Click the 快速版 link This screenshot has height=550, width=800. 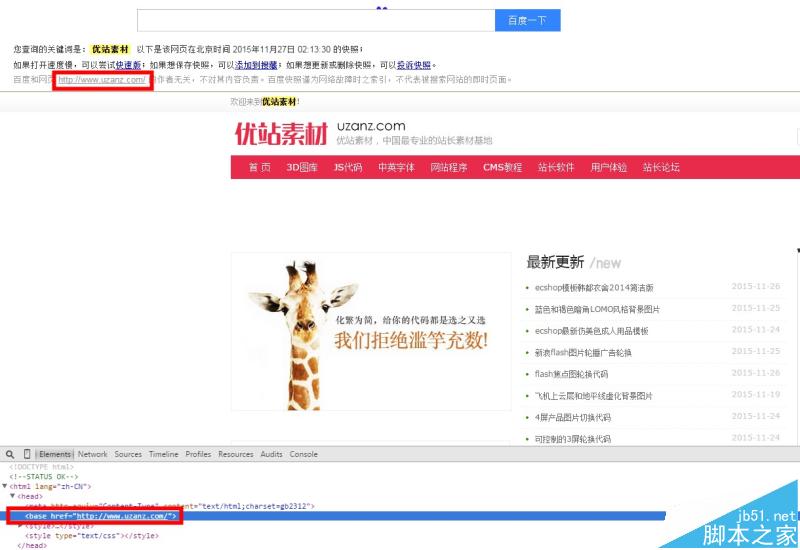click(128, 64)
